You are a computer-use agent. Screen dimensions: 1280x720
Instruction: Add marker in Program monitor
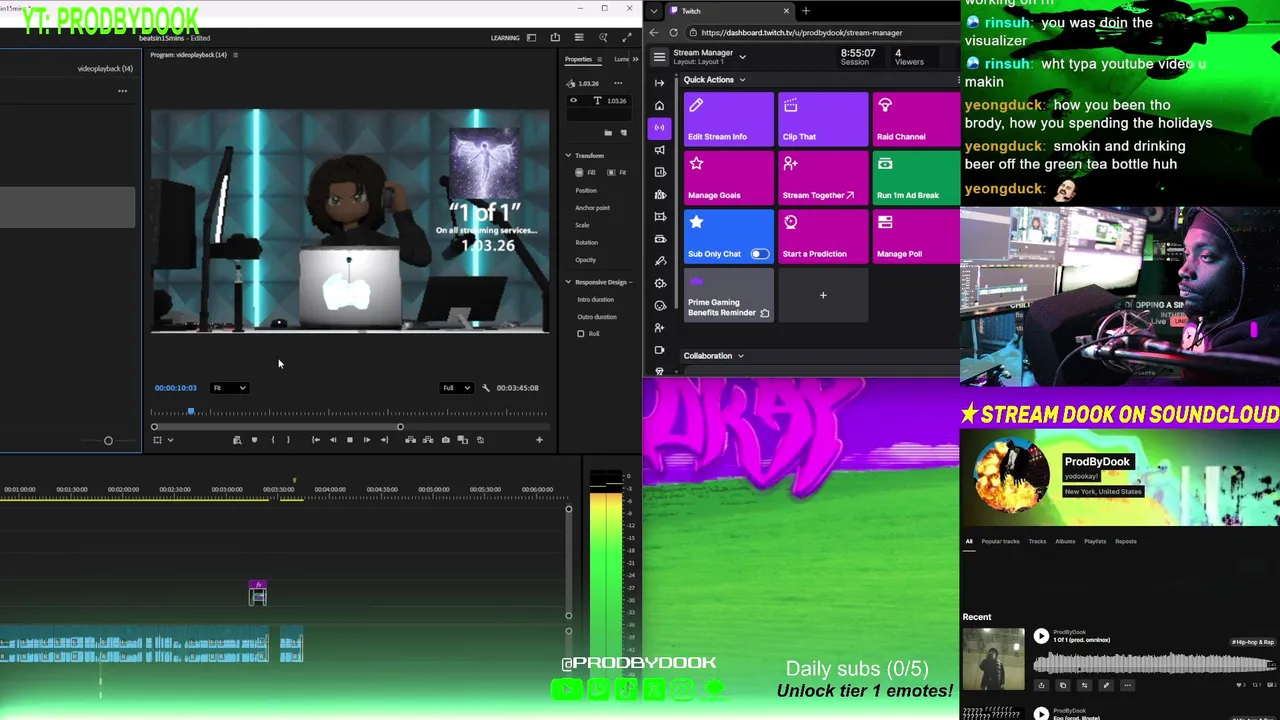254,440
